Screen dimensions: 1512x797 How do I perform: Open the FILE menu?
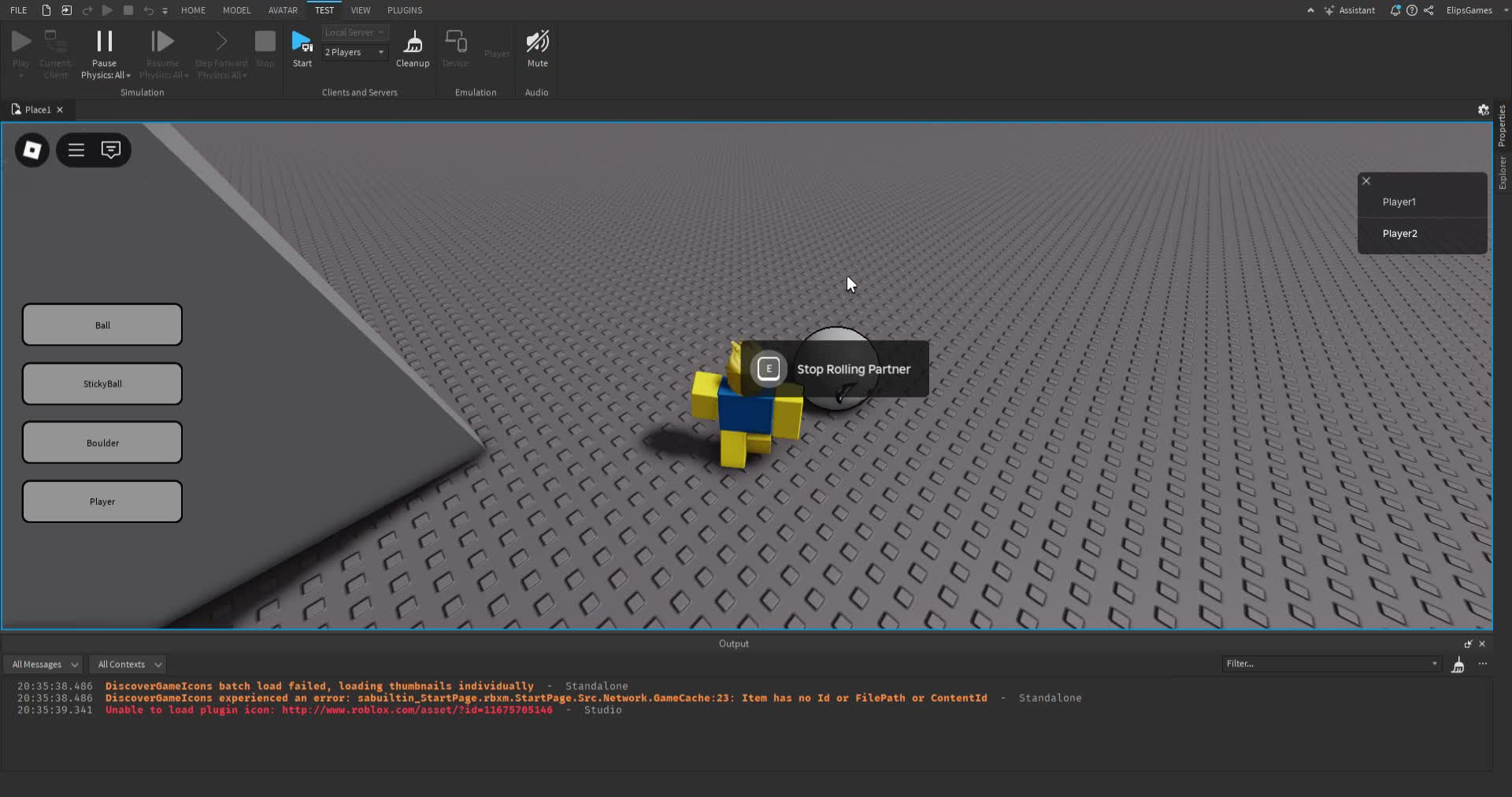pos(18,10)
